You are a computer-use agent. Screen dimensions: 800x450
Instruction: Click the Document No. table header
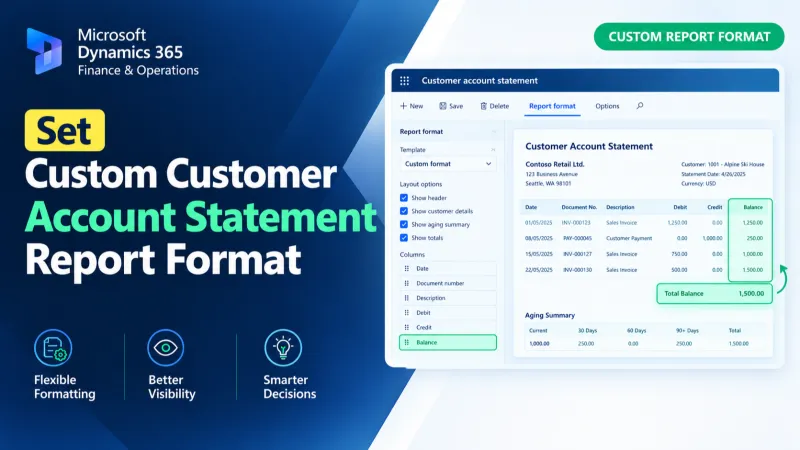[579, 207]
